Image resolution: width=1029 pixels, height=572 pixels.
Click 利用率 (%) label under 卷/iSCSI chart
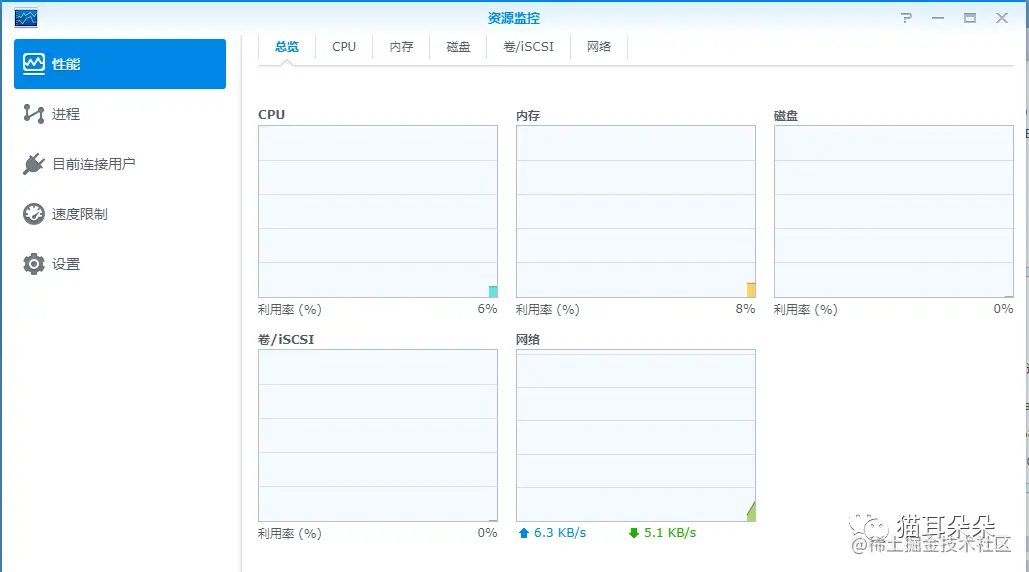click(289, 533)
